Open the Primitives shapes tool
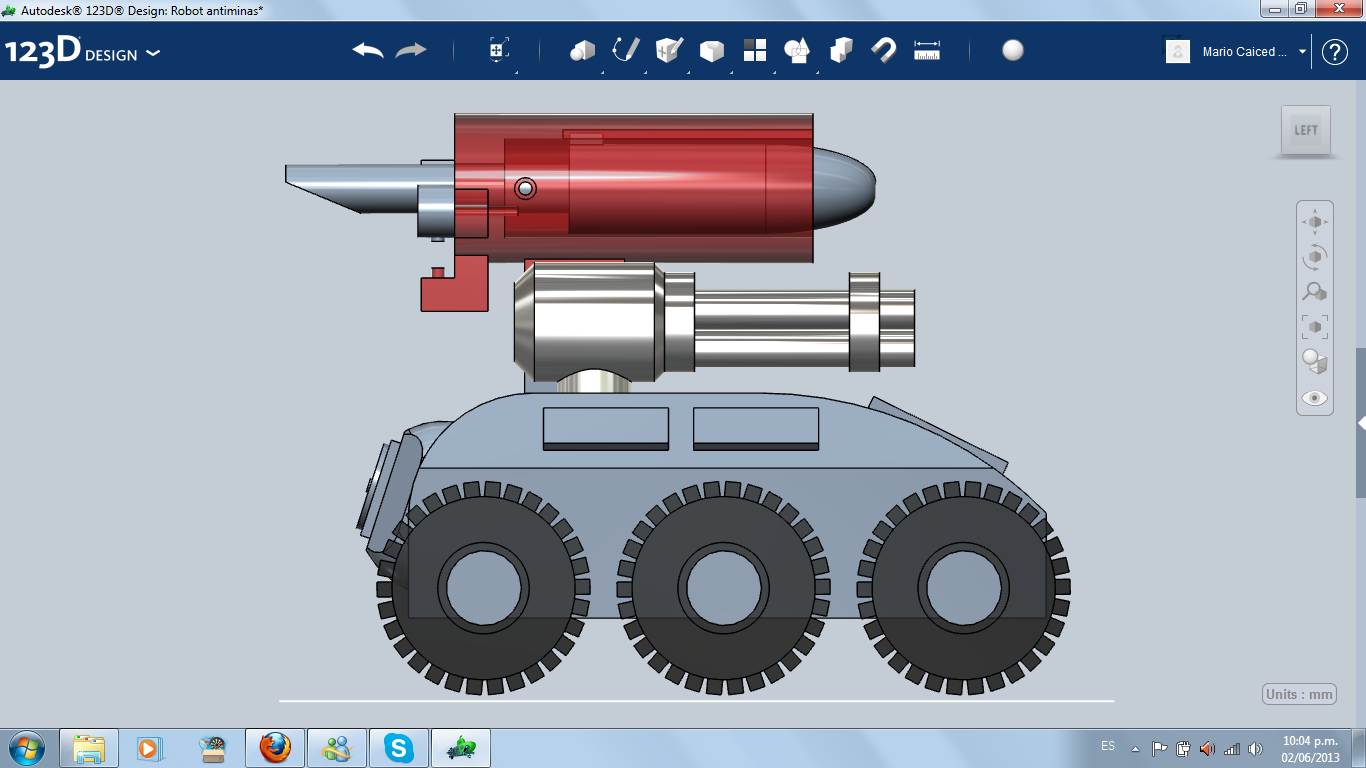This screenshot has width=1366, height=768. (582, 50)
